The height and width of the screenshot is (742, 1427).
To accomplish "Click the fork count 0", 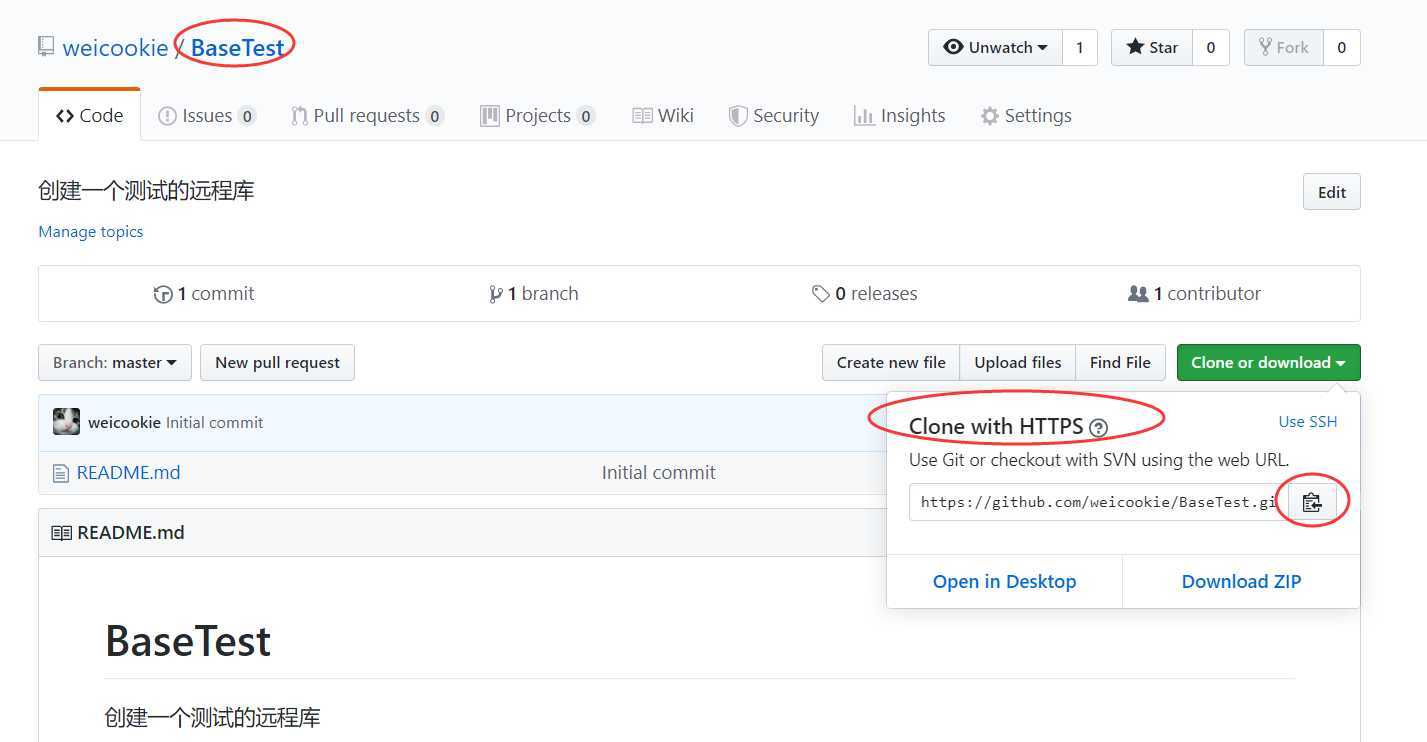I will point(1341,47).
